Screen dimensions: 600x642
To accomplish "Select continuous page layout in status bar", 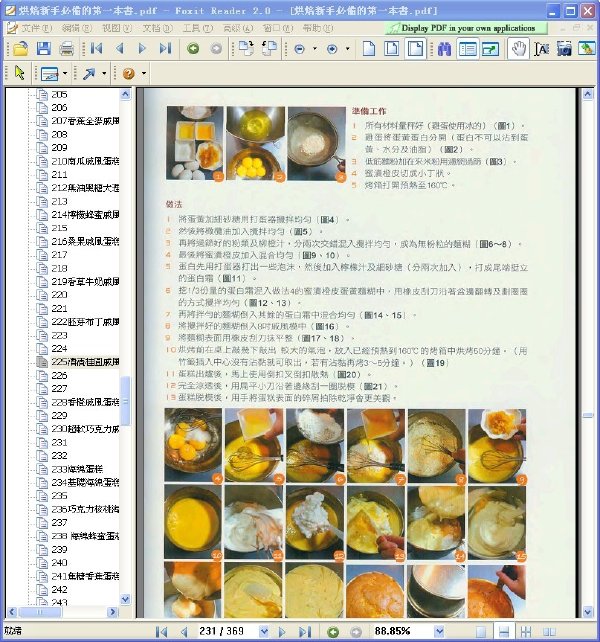I will 503,631.
